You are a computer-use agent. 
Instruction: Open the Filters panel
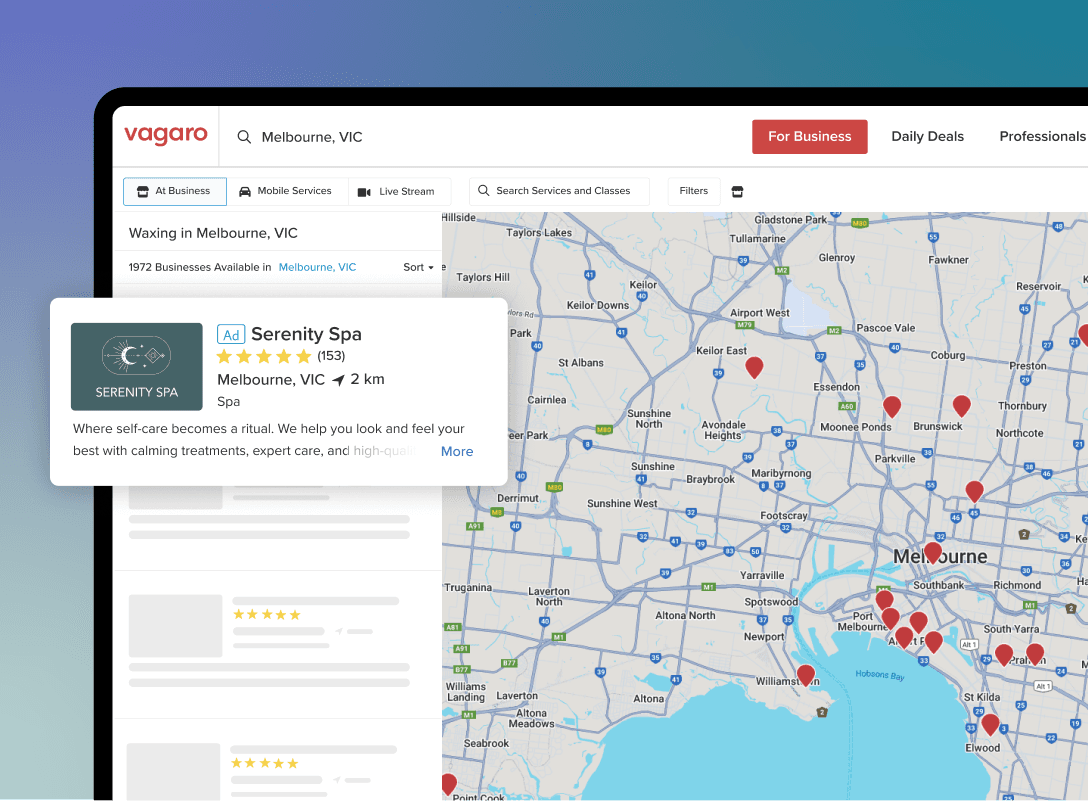pyautogui.click(x=694, y=191)
